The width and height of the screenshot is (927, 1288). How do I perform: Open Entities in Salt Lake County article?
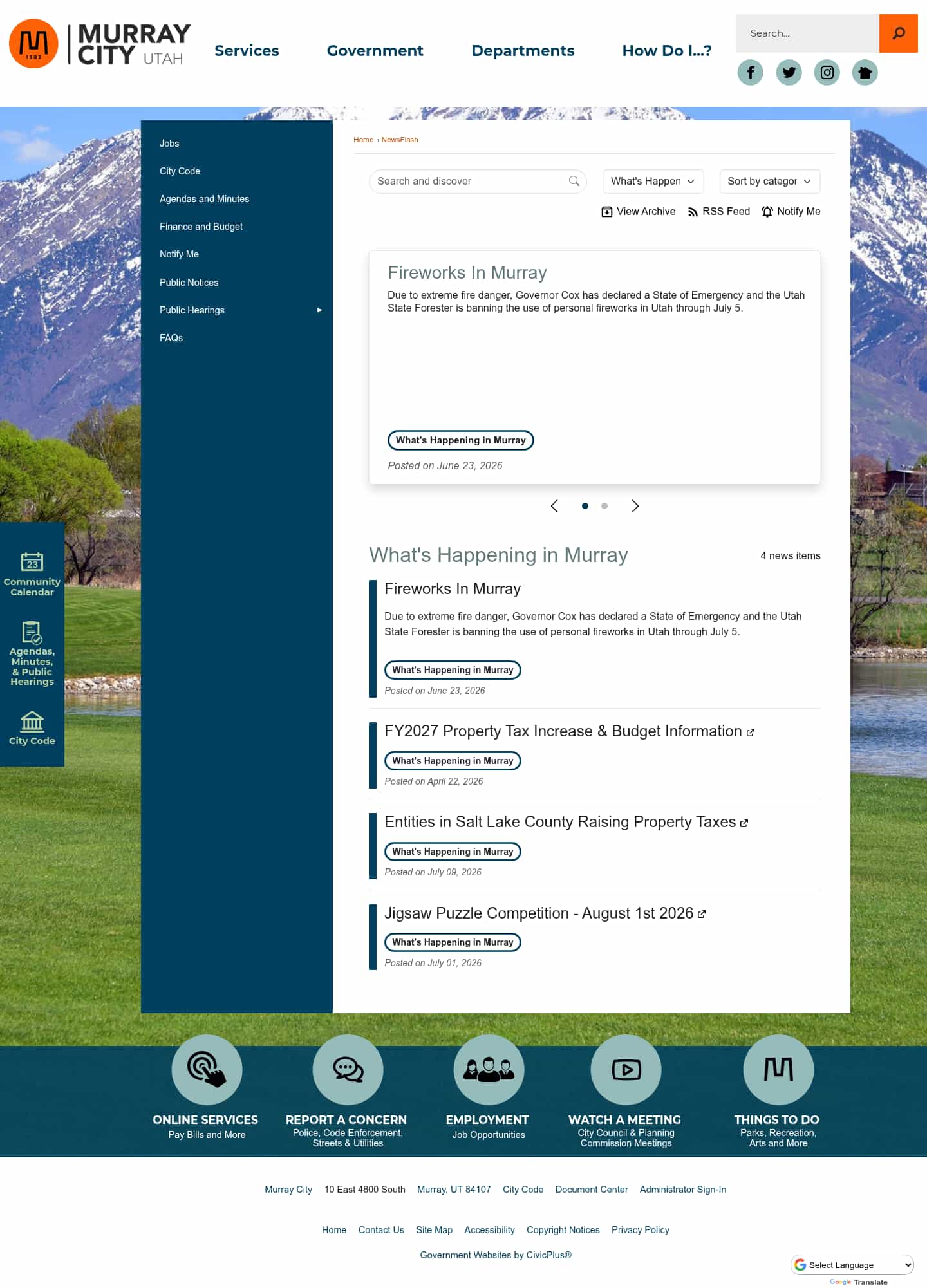pos(560,822)
